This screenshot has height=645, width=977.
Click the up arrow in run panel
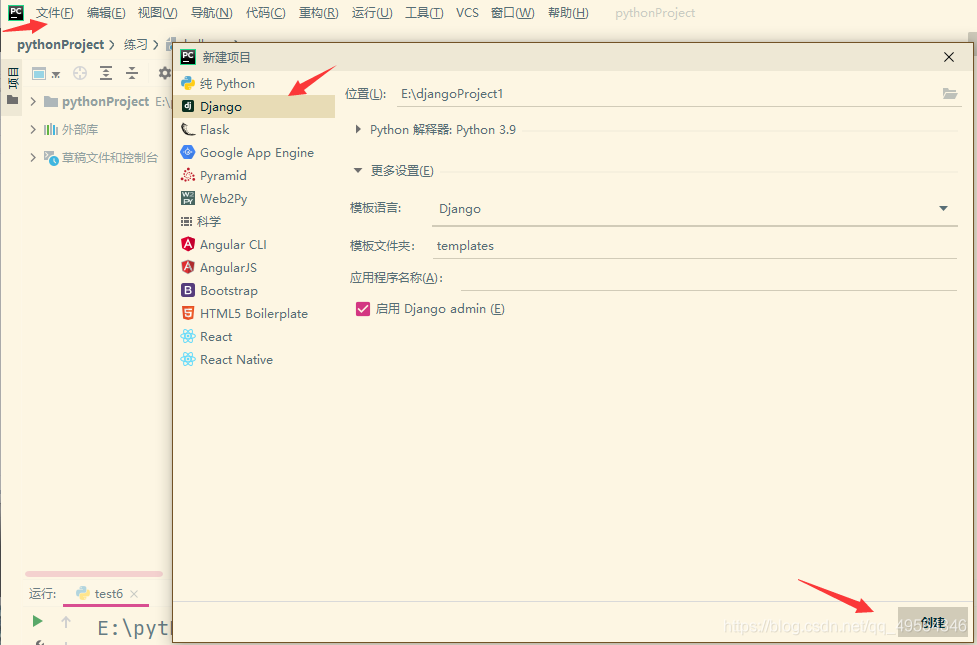pyautogui.click(x=66, y=621)
